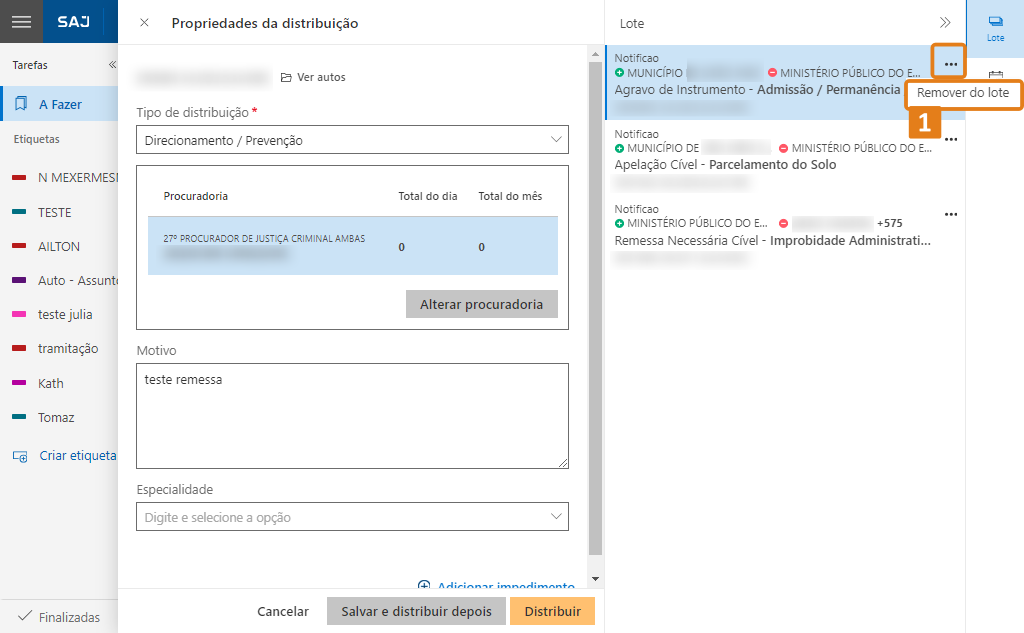Select the A Fazer task list
The width and height of the screenshot is (1024, 633).
60,104
